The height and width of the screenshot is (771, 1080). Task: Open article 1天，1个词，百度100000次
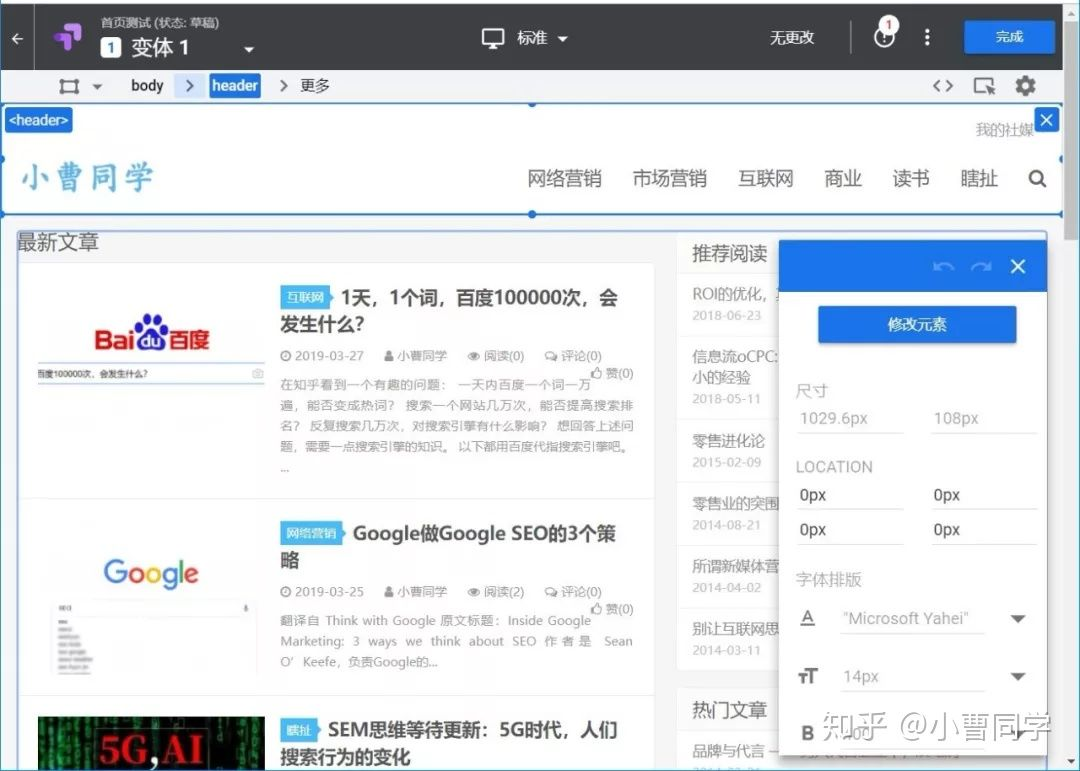click(449, 311)
